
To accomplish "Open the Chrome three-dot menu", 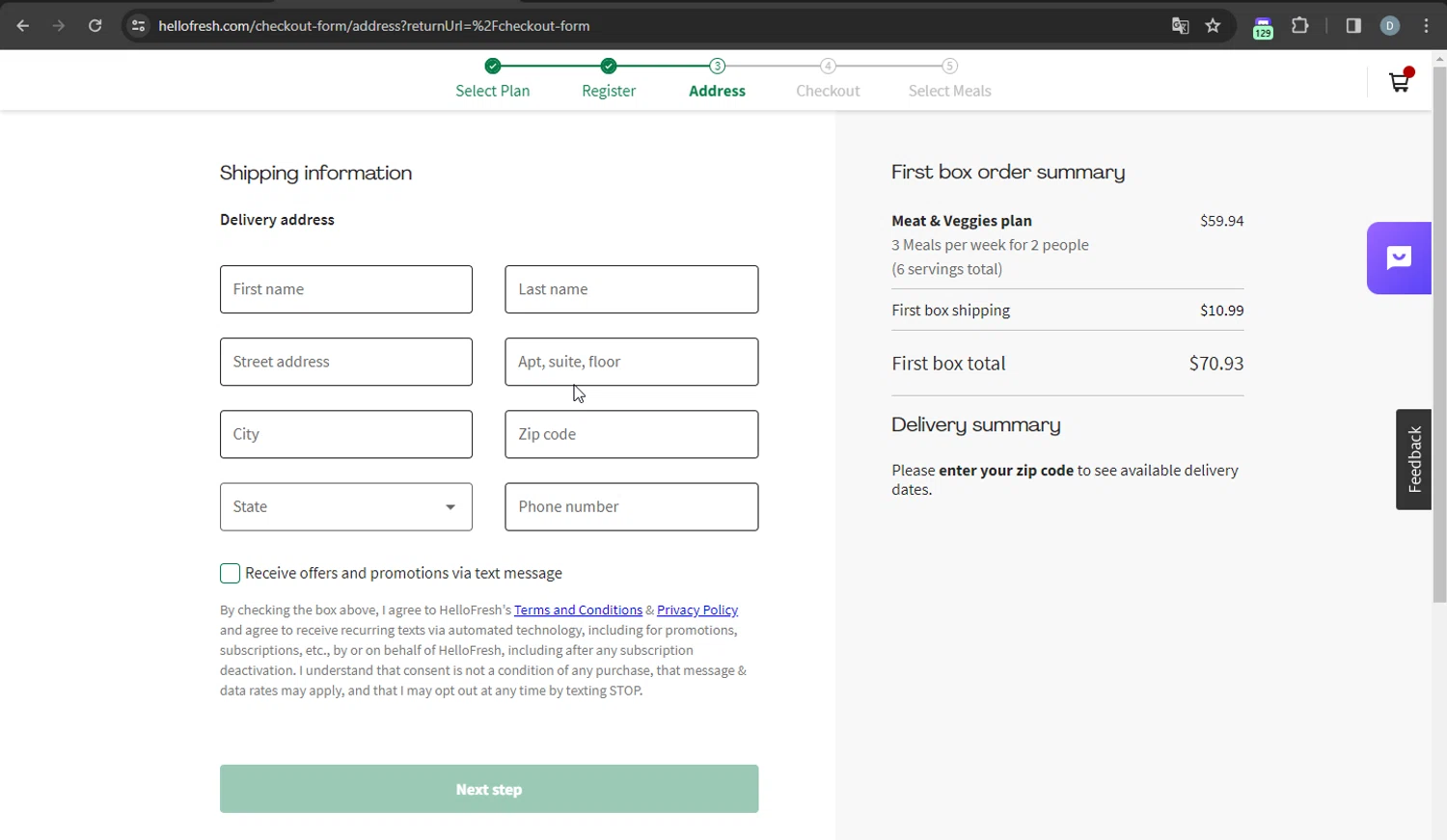I will pos(1427,26).
